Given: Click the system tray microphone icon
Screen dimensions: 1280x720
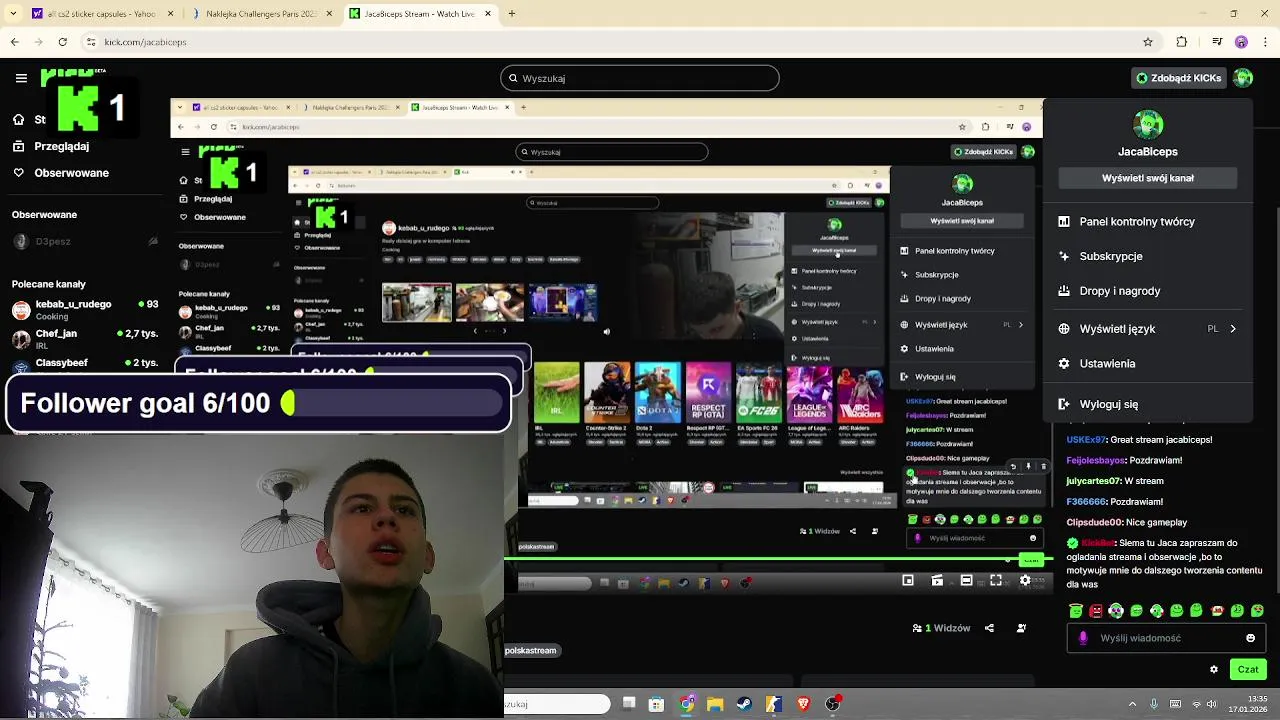Looking at the screenshot, I should 1154,704.
